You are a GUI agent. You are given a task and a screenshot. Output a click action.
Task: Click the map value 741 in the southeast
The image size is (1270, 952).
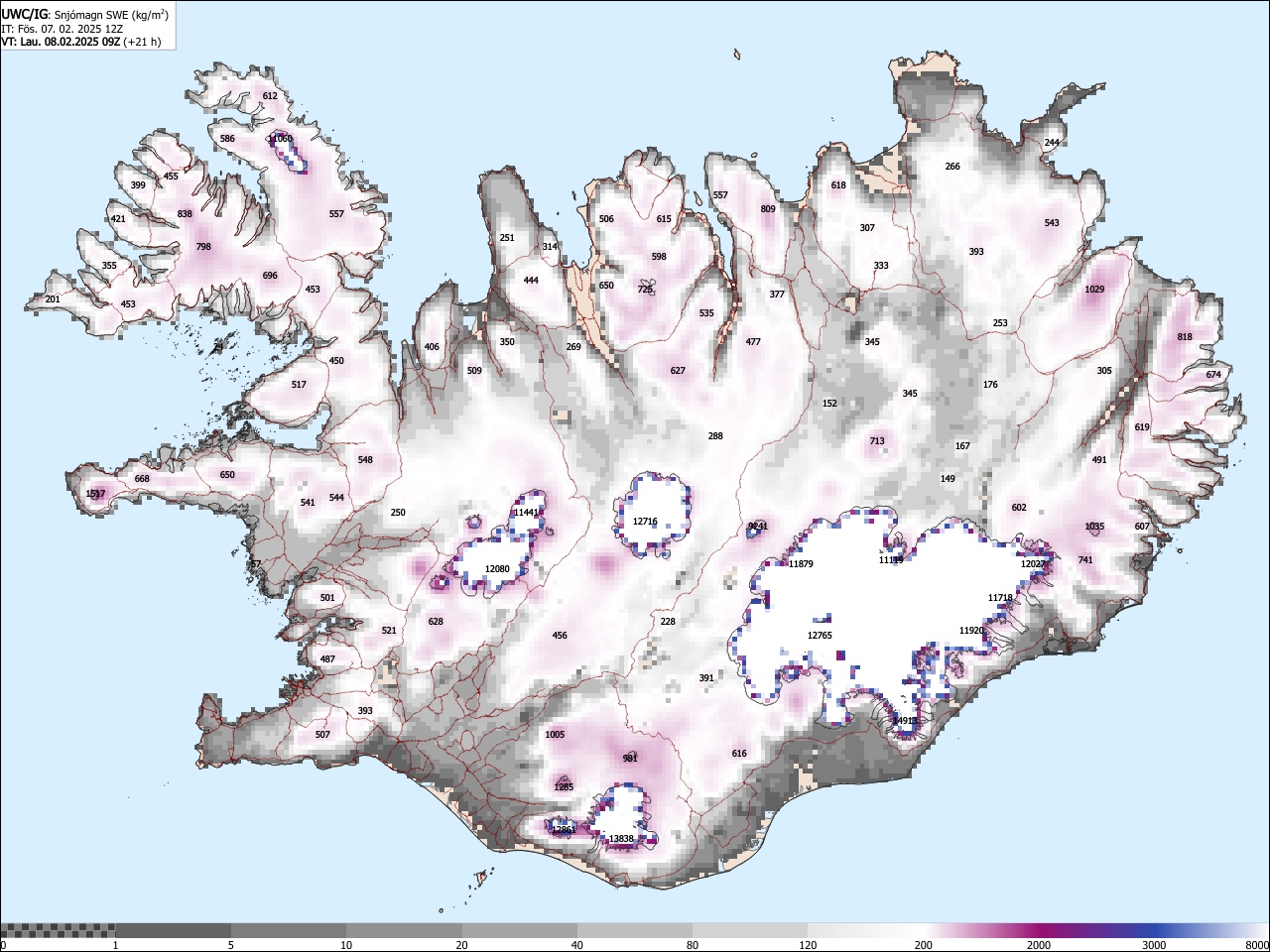(x=1085, y=560)
